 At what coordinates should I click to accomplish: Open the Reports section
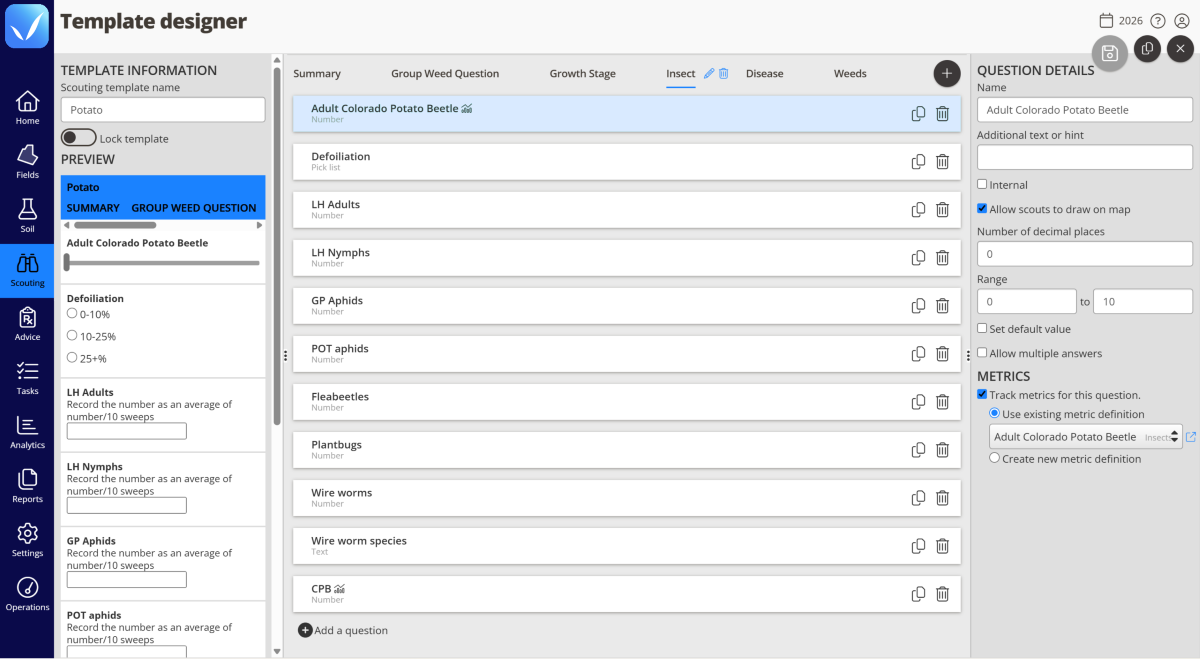point(27,486)
